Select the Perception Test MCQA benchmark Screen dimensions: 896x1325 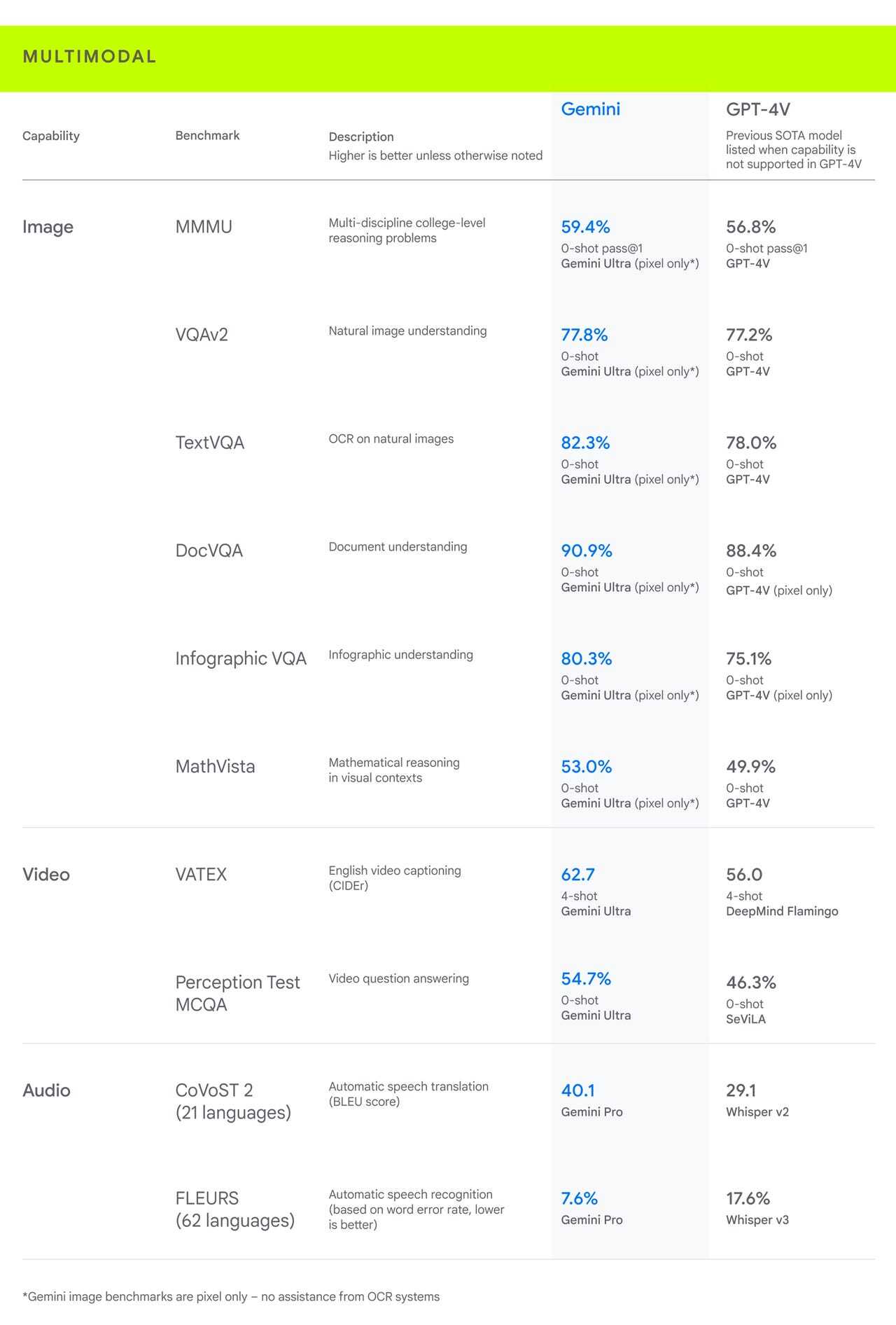point(237,993)
